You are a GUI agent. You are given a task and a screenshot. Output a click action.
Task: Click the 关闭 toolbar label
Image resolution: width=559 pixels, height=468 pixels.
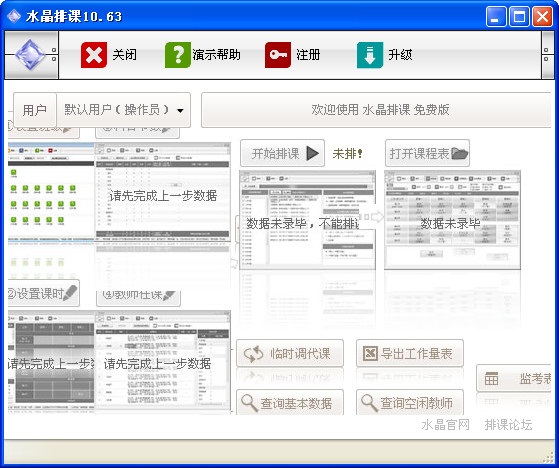click(124, 55)
